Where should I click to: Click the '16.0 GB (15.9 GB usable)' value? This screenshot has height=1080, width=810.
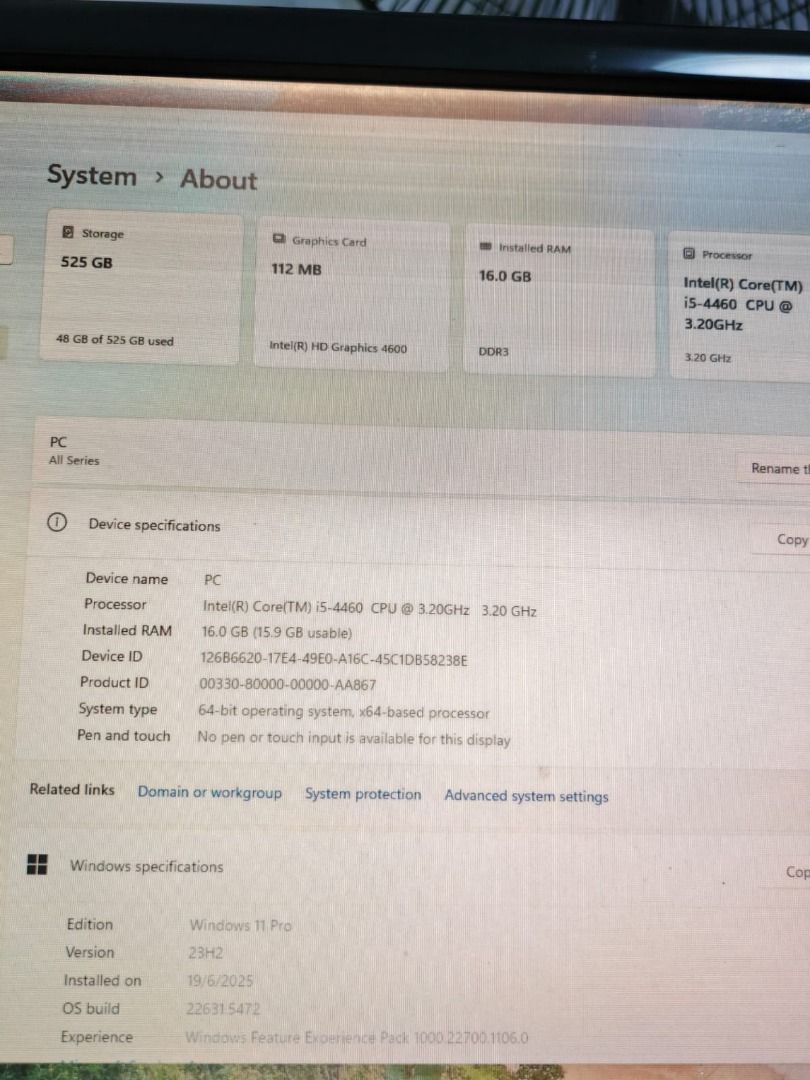[276, 632]
